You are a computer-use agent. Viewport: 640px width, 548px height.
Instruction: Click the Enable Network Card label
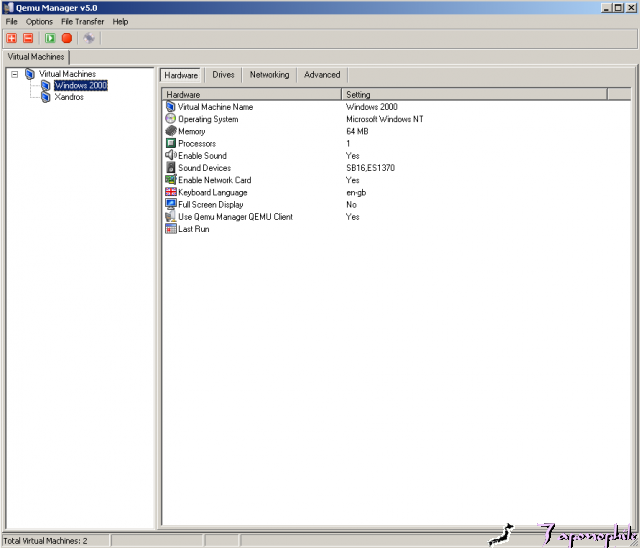(215, 180)
